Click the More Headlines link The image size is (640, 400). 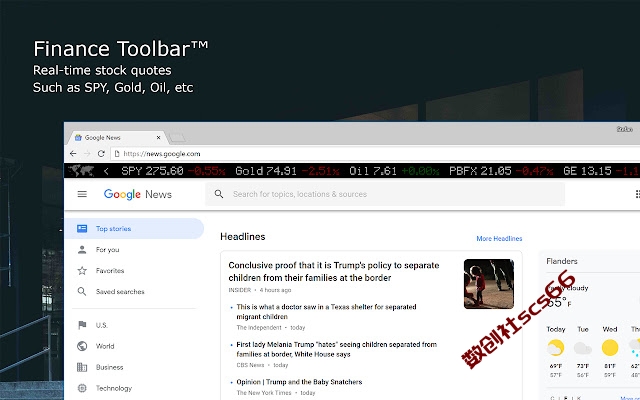499,238
